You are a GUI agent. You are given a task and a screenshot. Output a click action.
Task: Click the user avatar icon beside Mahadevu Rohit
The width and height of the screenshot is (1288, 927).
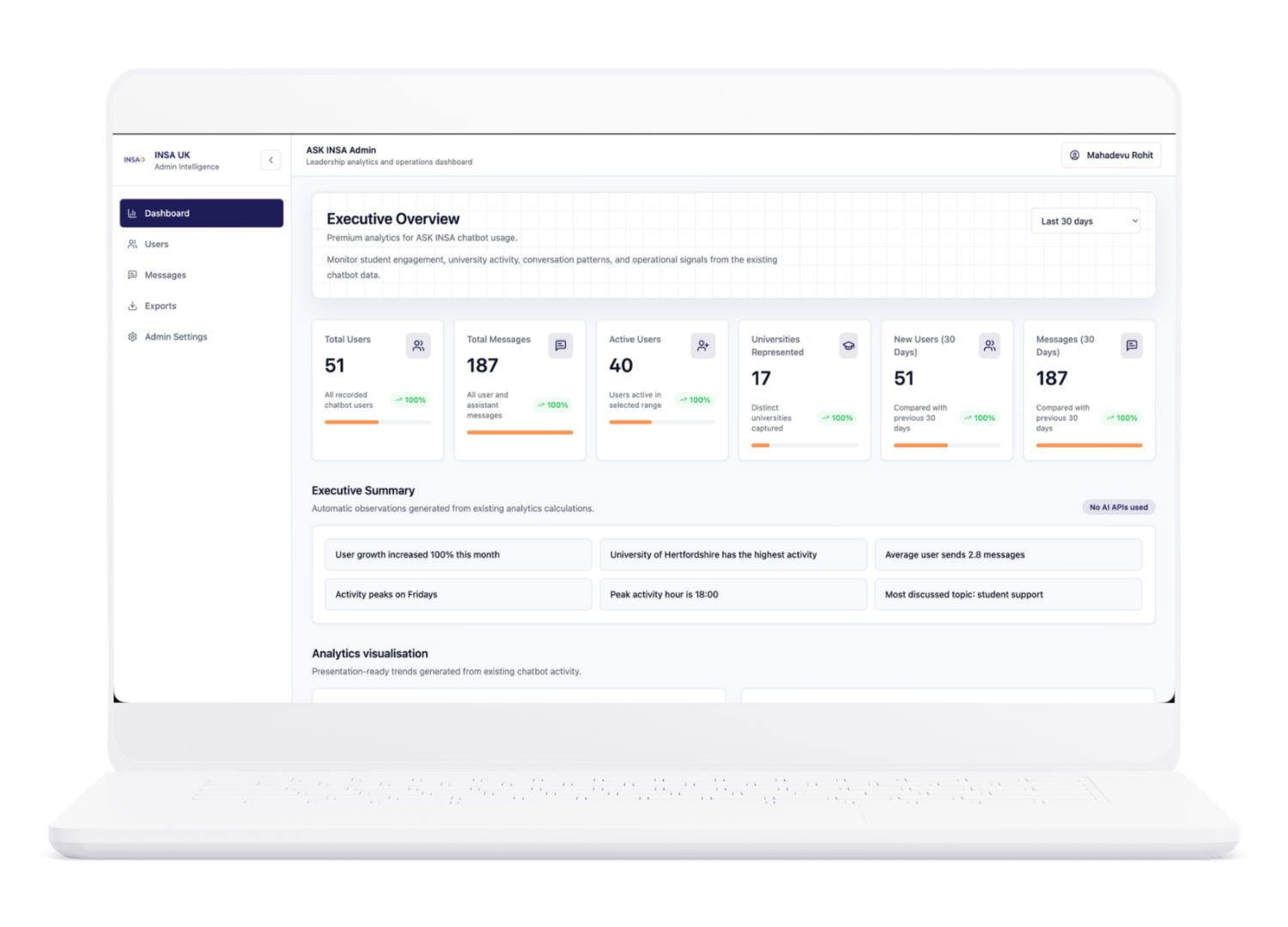(x=1074, y=155)
